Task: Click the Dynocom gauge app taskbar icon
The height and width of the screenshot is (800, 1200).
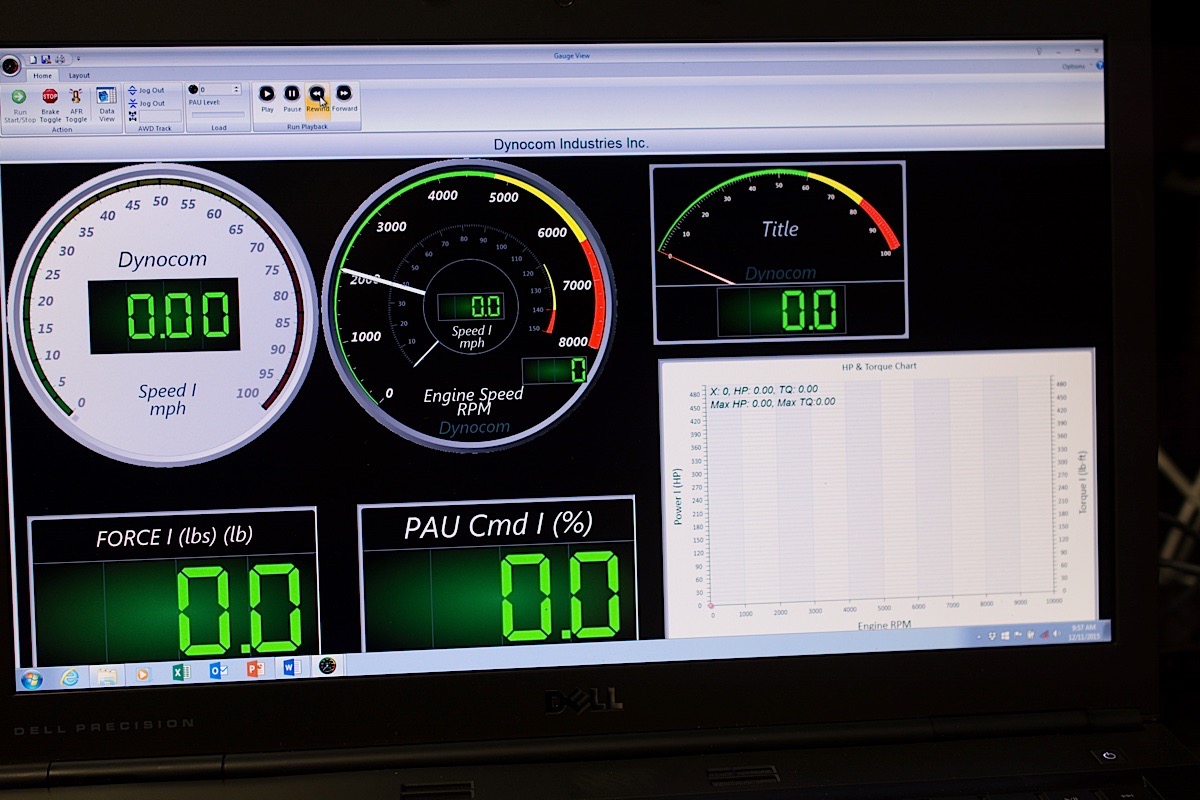Action: (327, 665)
